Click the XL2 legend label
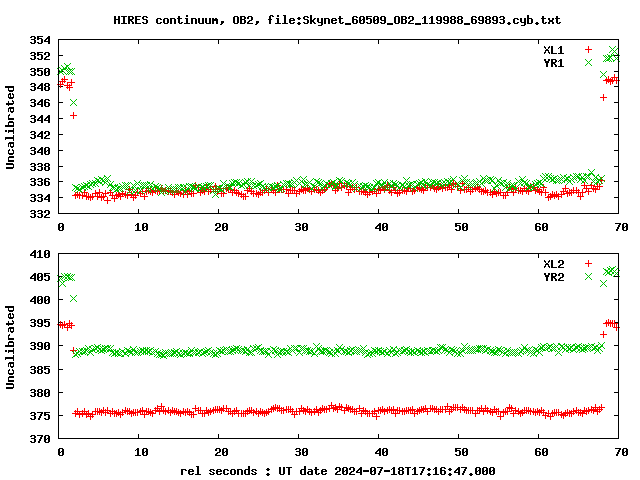 point(553,264)
